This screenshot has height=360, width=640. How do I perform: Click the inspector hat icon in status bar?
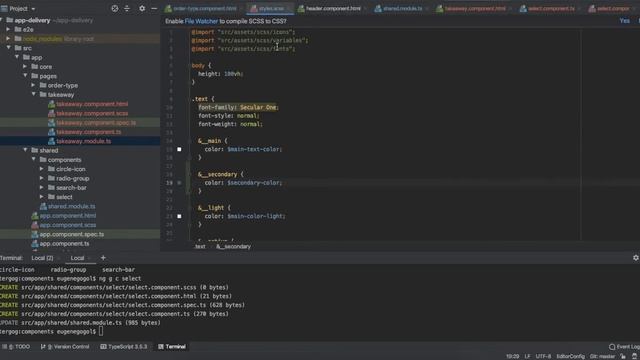634,356
